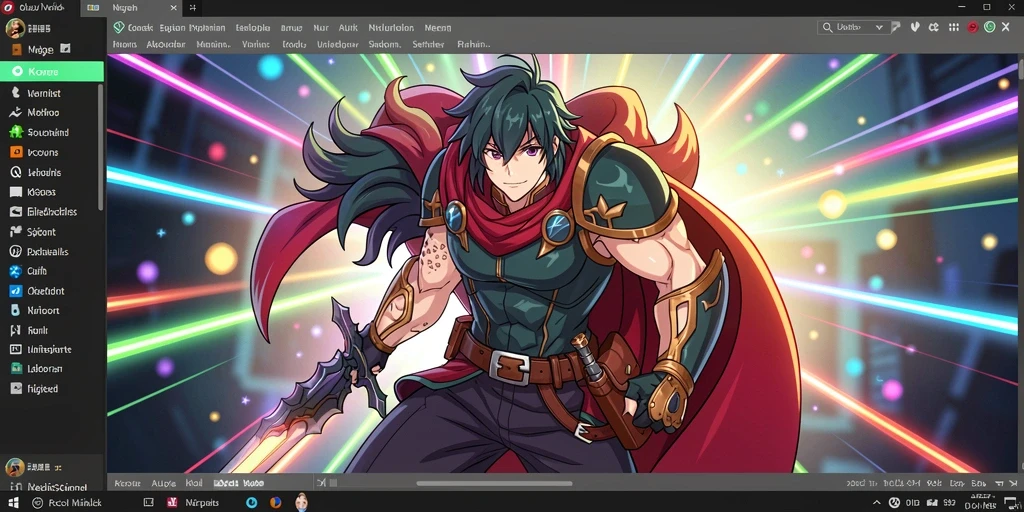
Task: Click the nine-dot grid icon in the toolbar
Action: [953, 27]
